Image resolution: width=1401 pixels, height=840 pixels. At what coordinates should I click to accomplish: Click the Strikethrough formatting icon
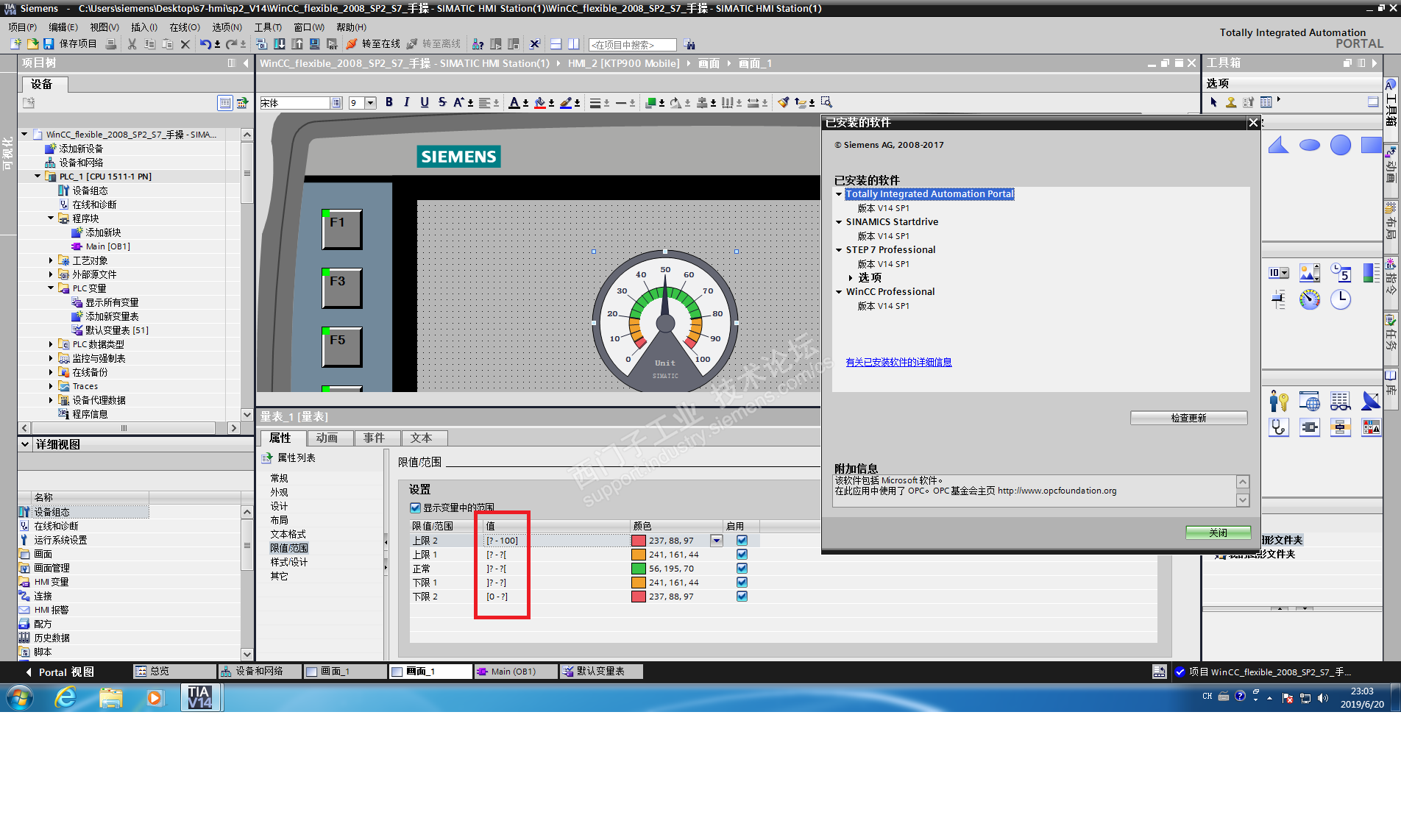point(442,102)
